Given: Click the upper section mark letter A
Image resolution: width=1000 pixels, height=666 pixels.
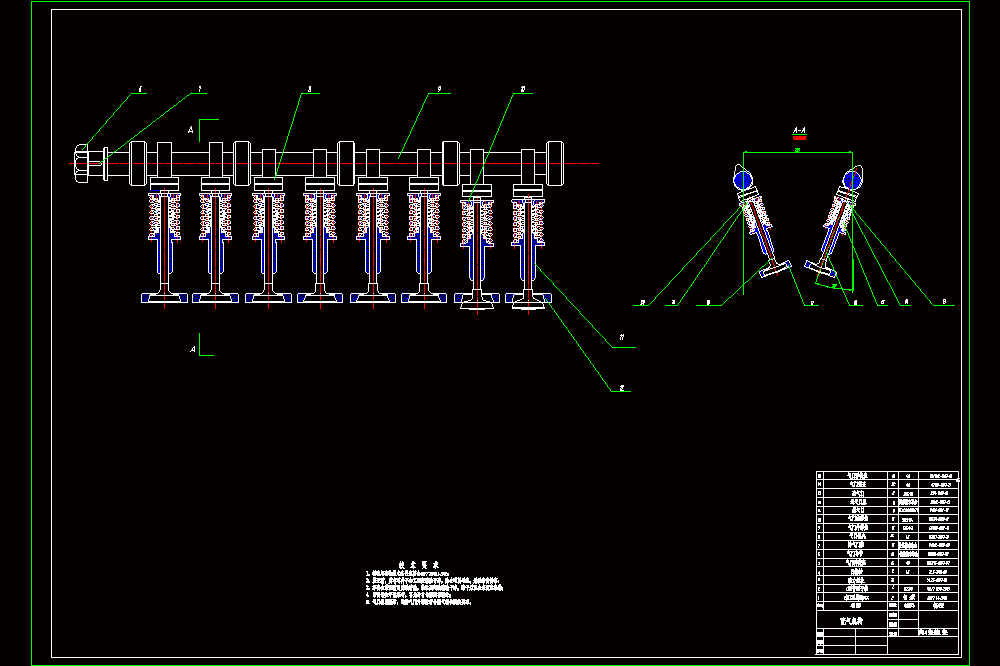Looking at the screenshot, I should [x=191, y=130].
